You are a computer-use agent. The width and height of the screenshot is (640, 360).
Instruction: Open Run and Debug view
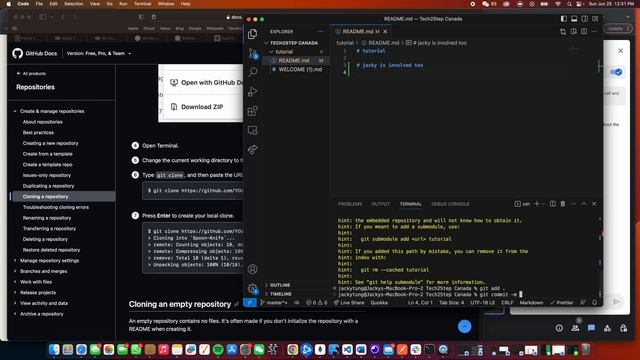coord(253,91)
